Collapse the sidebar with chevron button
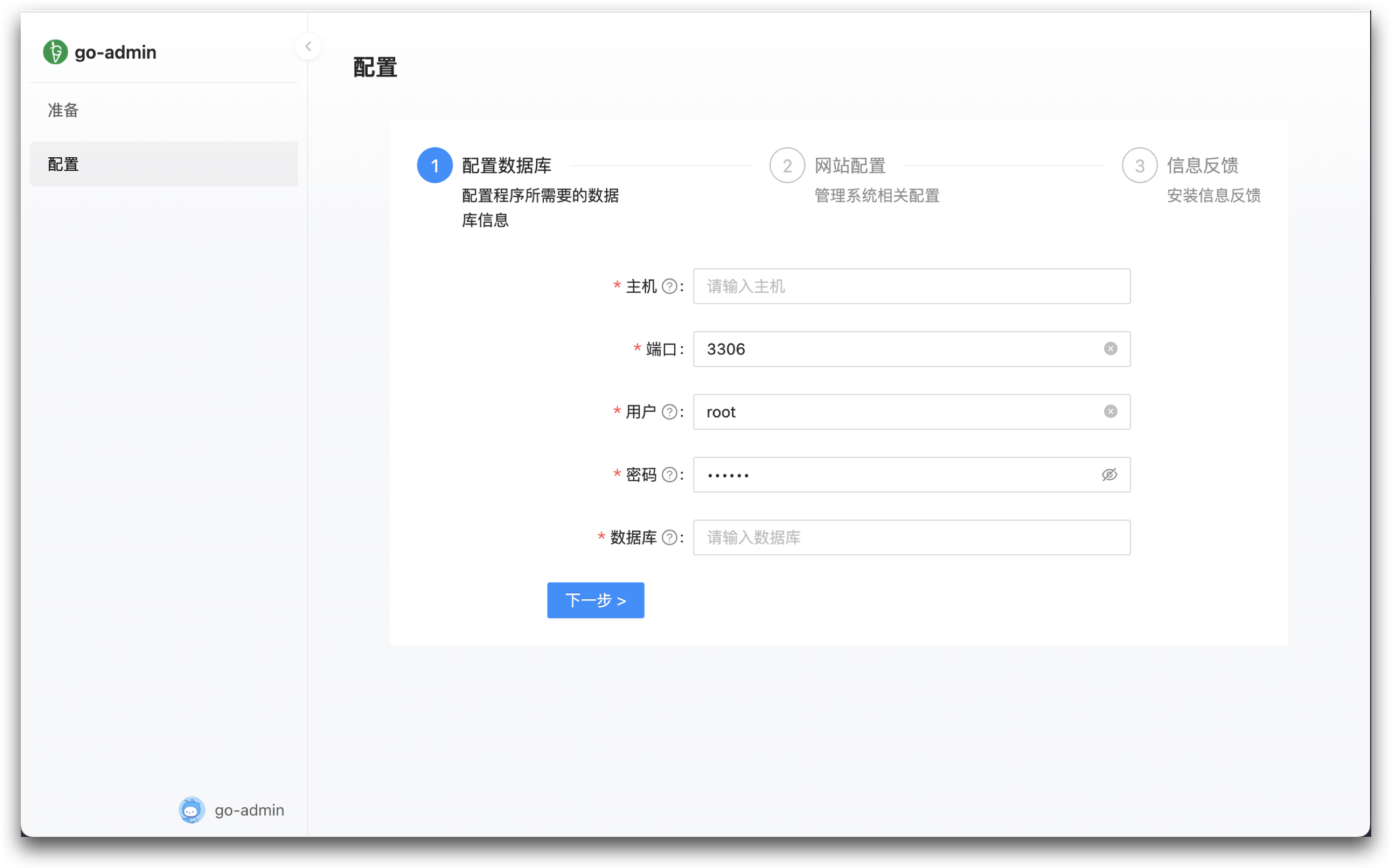The width and height of the screenshot is (1392, 868). [308, 47]
